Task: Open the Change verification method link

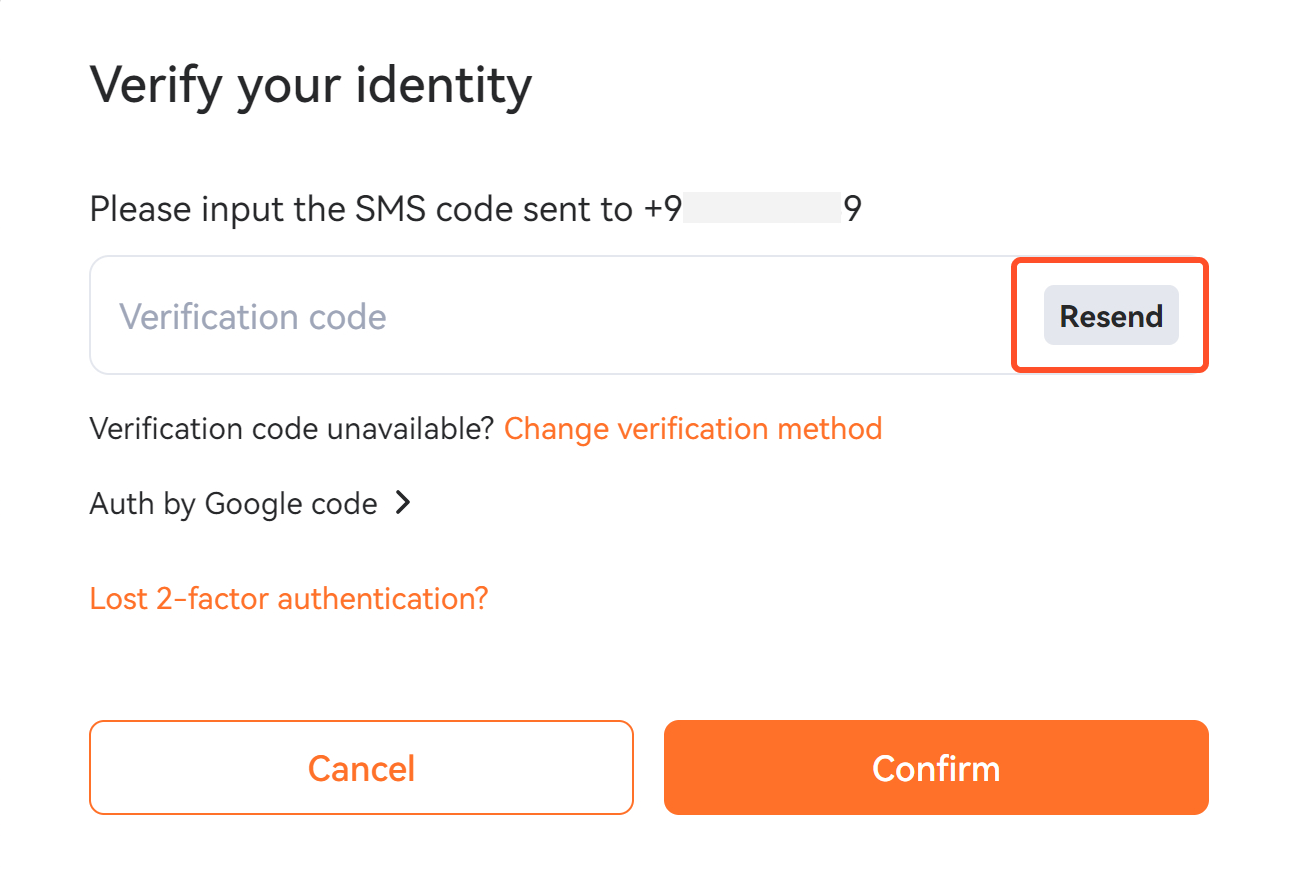Action: [692, 429]
